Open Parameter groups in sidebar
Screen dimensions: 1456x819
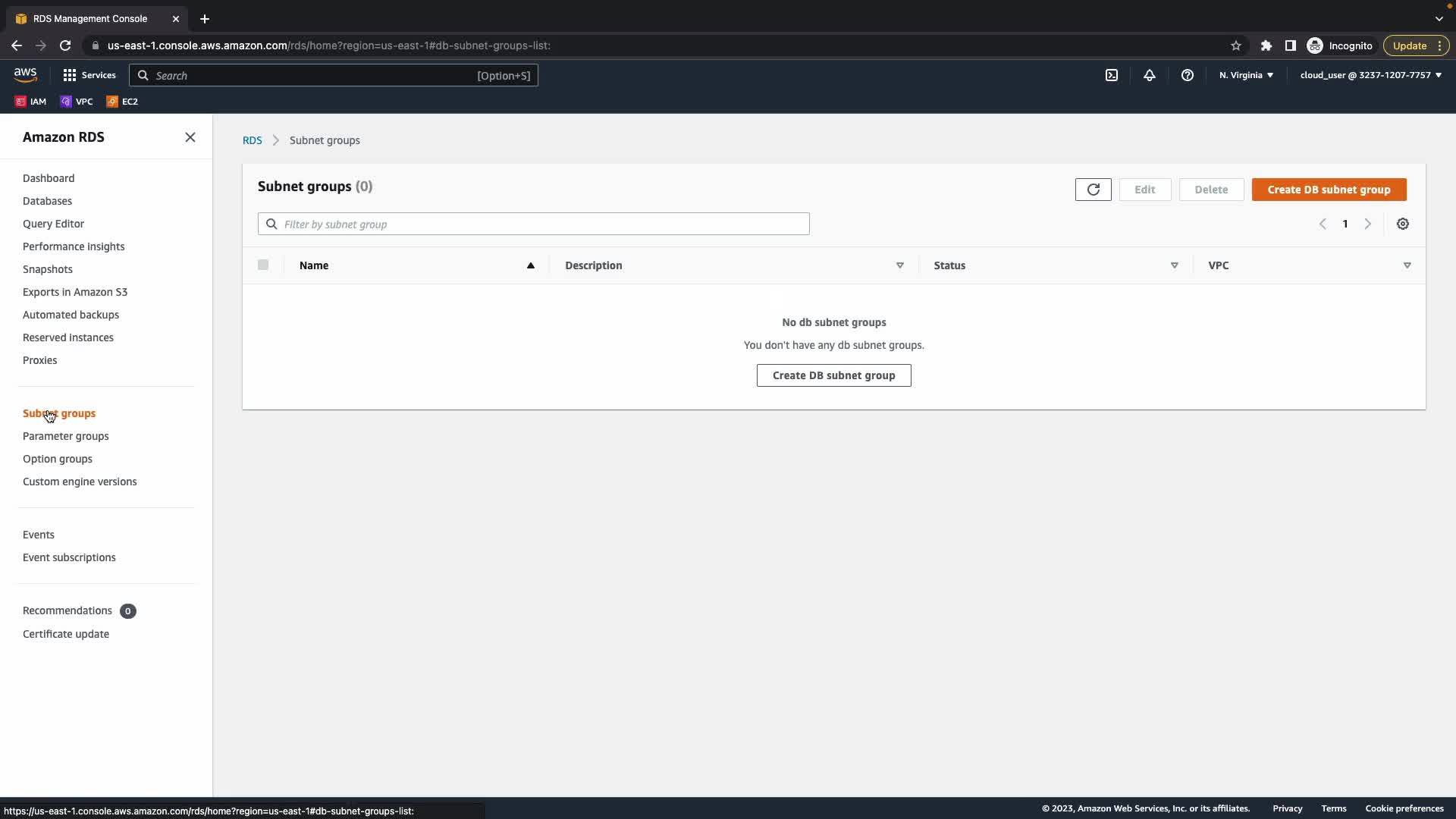click(x=66, y=436)
